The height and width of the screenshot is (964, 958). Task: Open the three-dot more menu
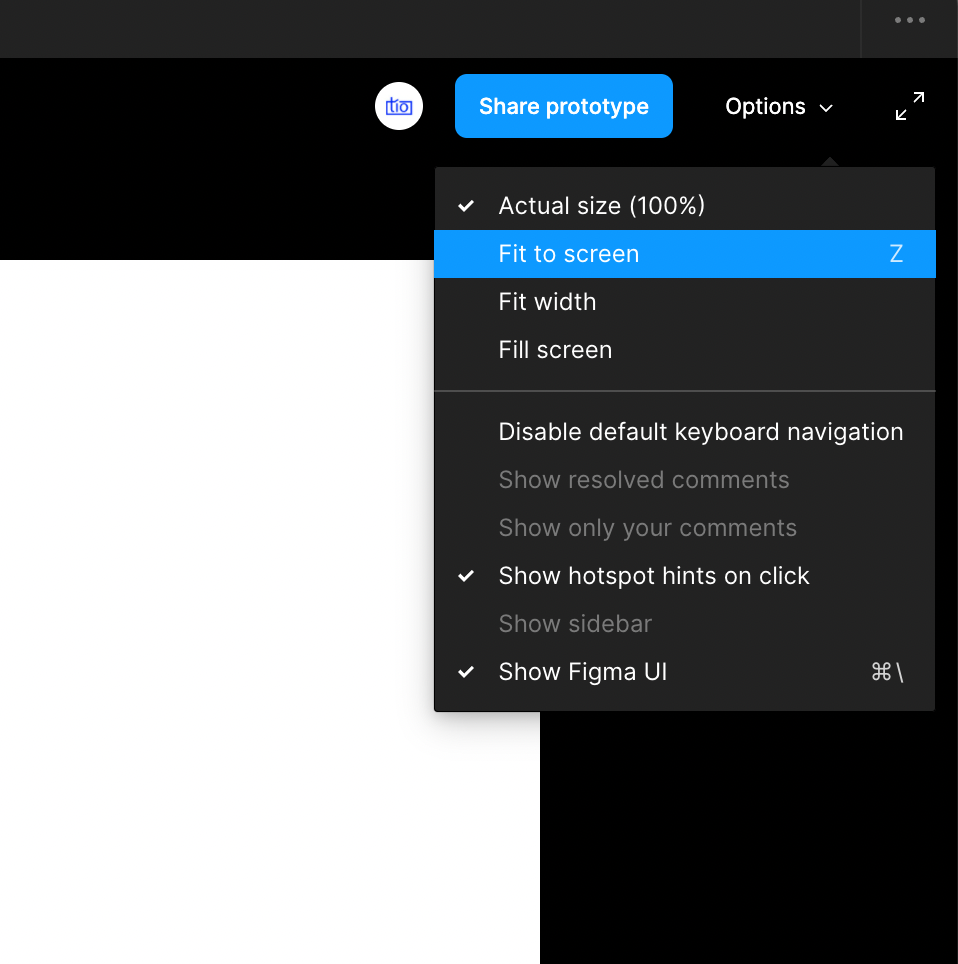click(909, 20)
